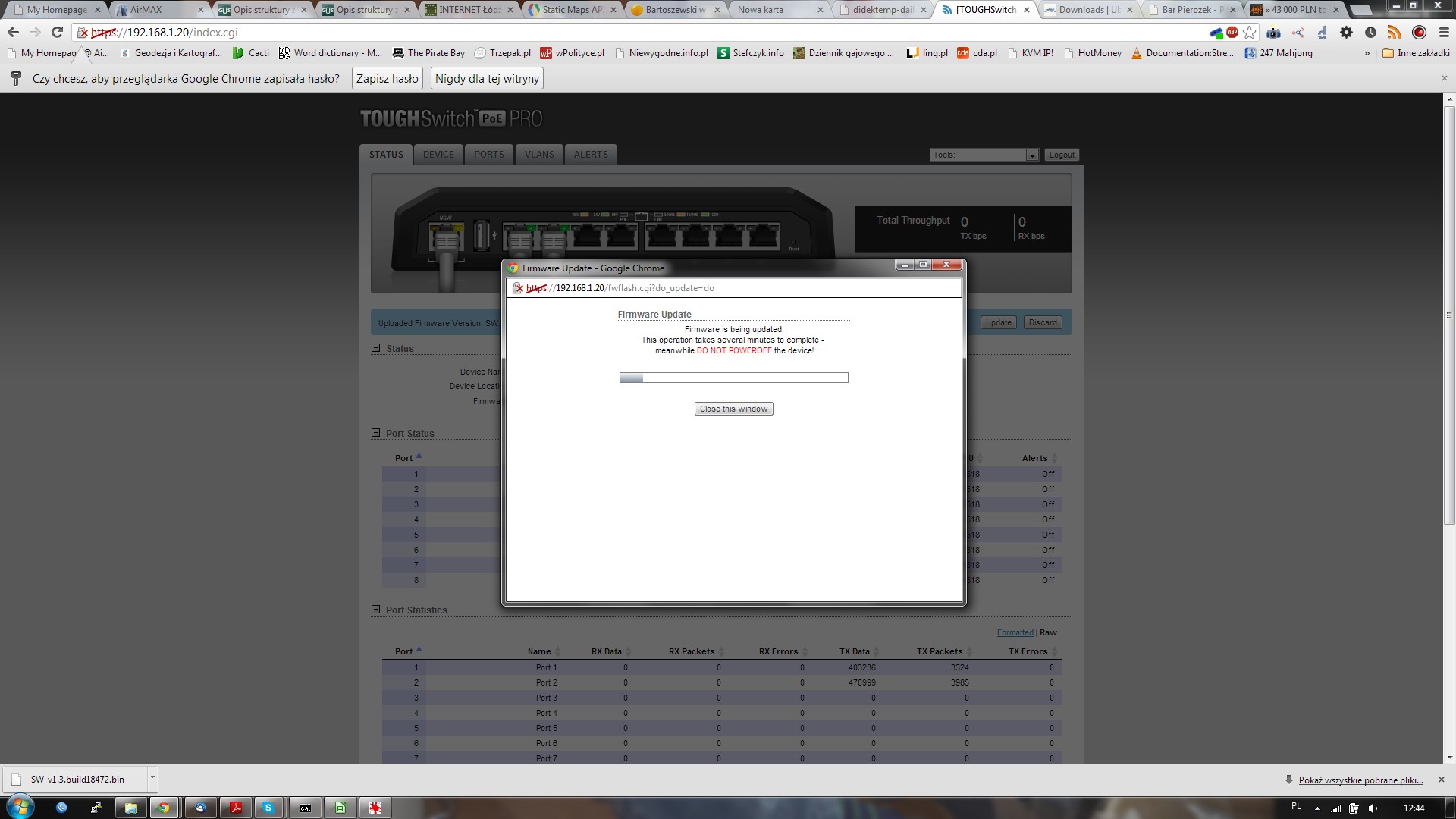Click the Adblock Plus extension icon
This screenshot has width=1456, height=819.
coord(1232,33)
